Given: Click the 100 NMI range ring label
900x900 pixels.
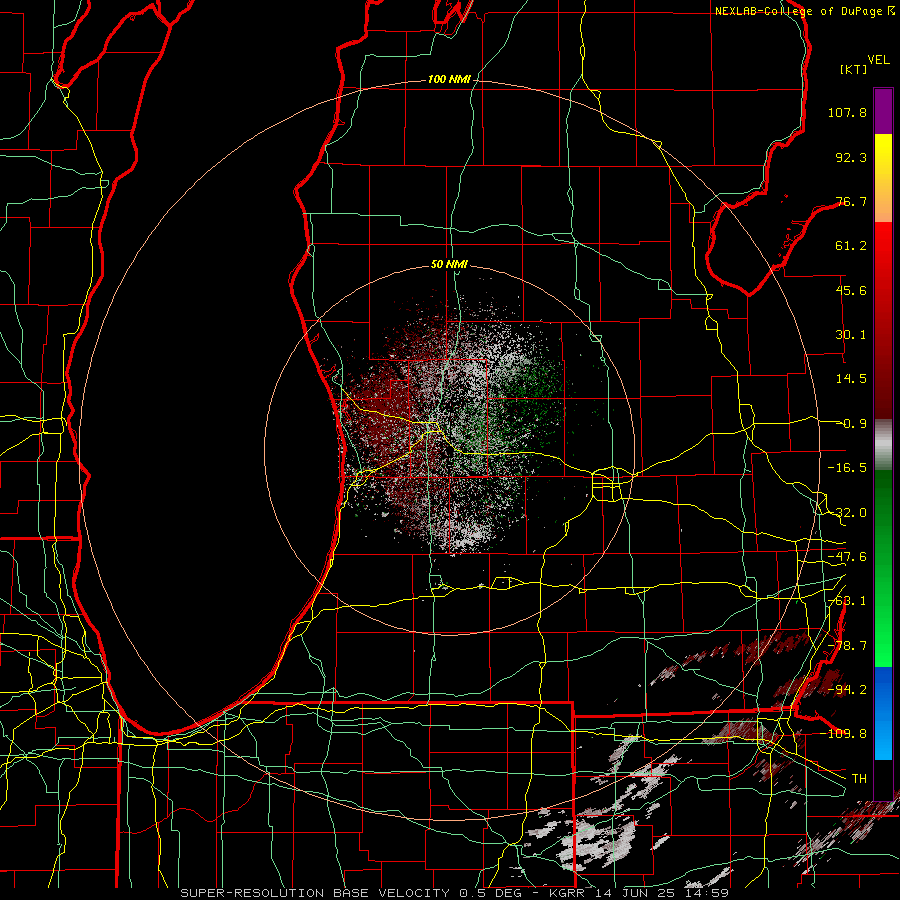Looking at the screenshot, I should pyautogui.click(x=449, y=79).
